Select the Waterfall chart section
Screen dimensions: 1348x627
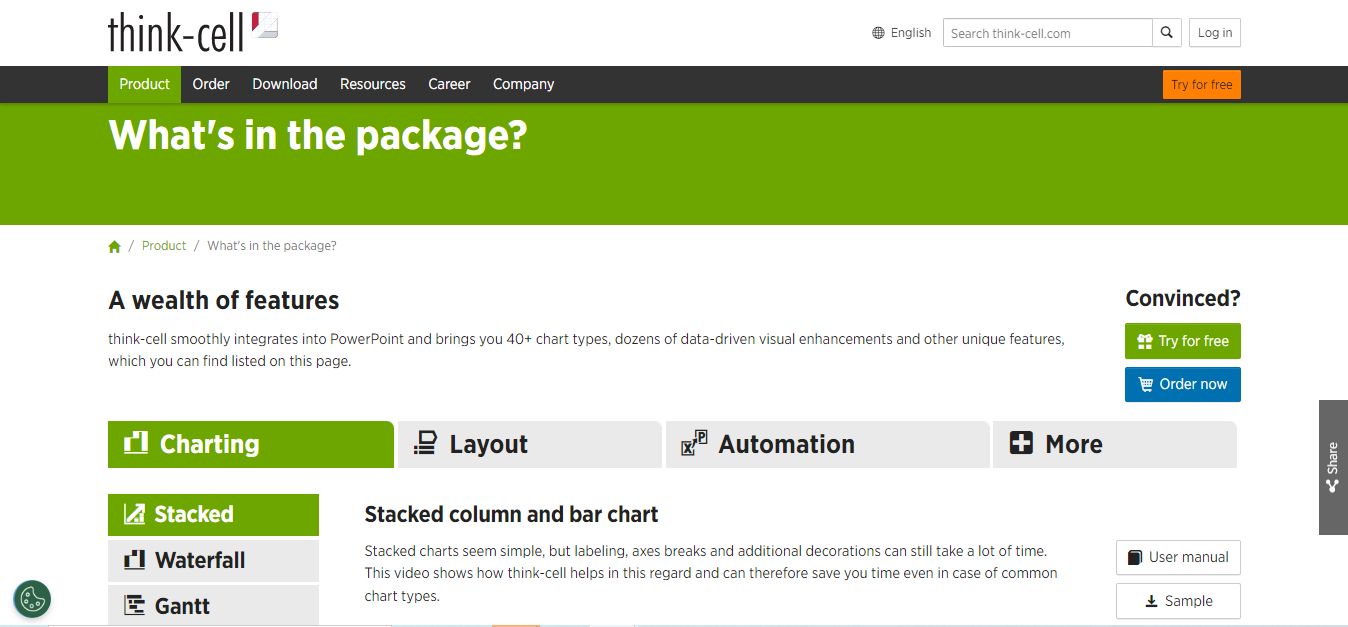coord(213,560)
